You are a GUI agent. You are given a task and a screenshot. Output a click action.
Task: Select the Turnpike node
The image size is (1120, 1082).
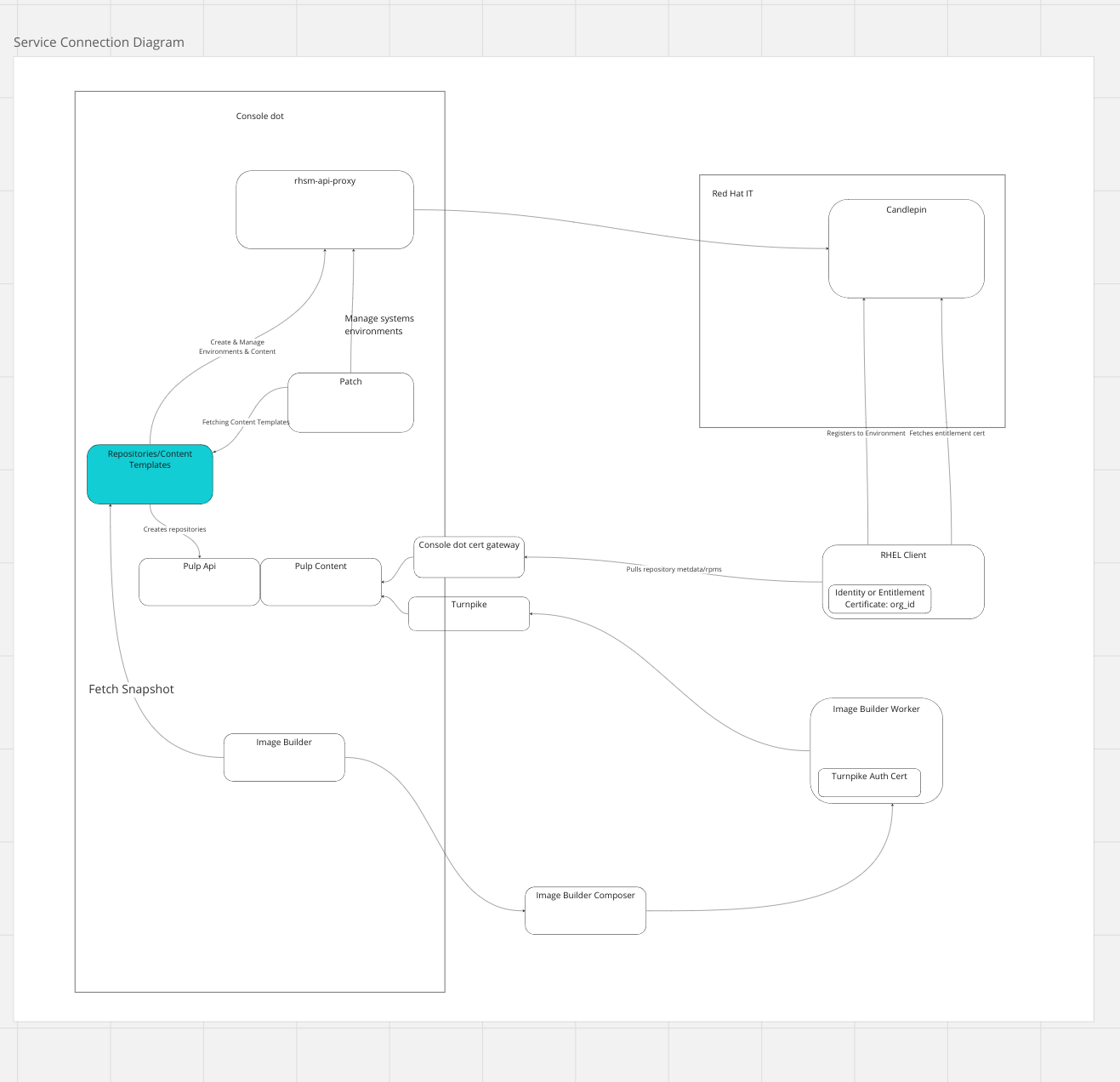click(469, 613)
